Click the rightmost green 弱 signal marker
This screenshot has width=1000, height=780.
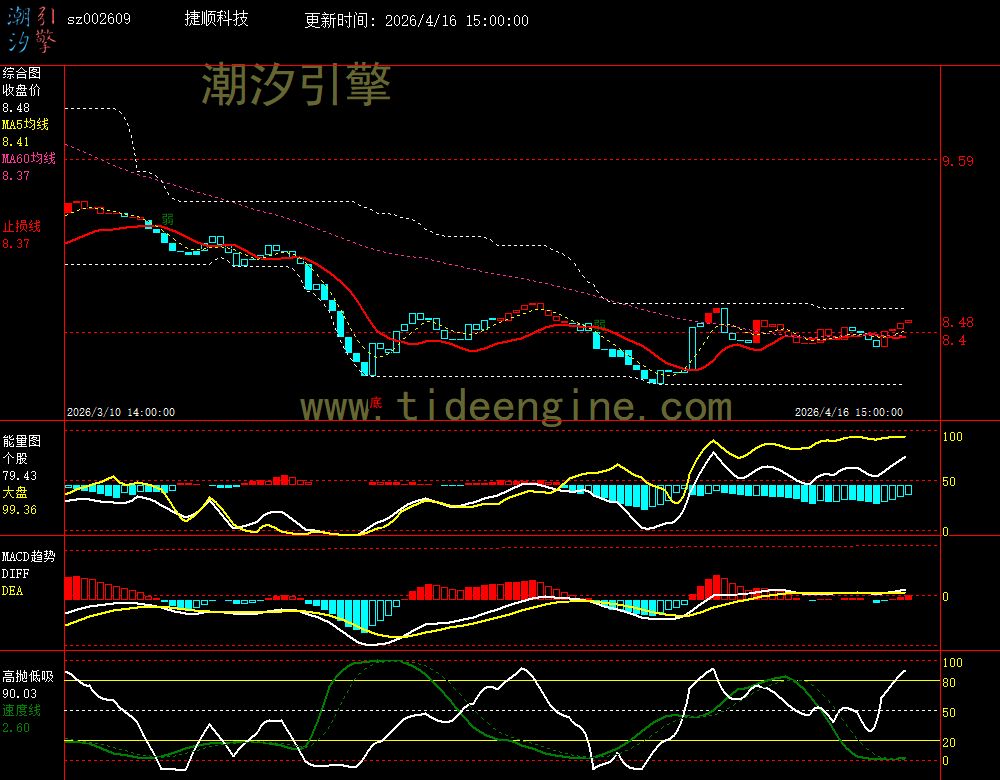(x=599, y=325)
